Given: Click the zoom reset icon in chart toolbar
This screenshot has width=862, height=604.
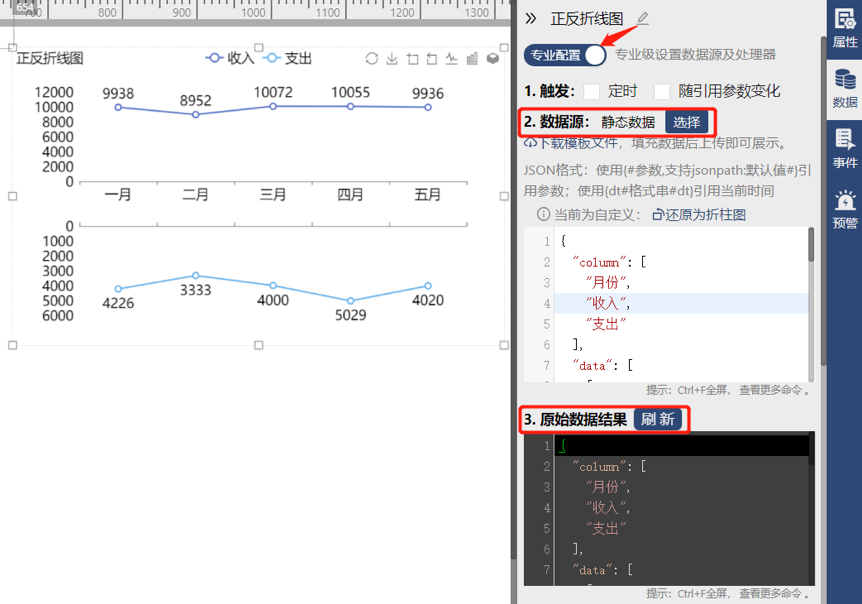Looking at the screenshot, I should (x=432, y=59).
